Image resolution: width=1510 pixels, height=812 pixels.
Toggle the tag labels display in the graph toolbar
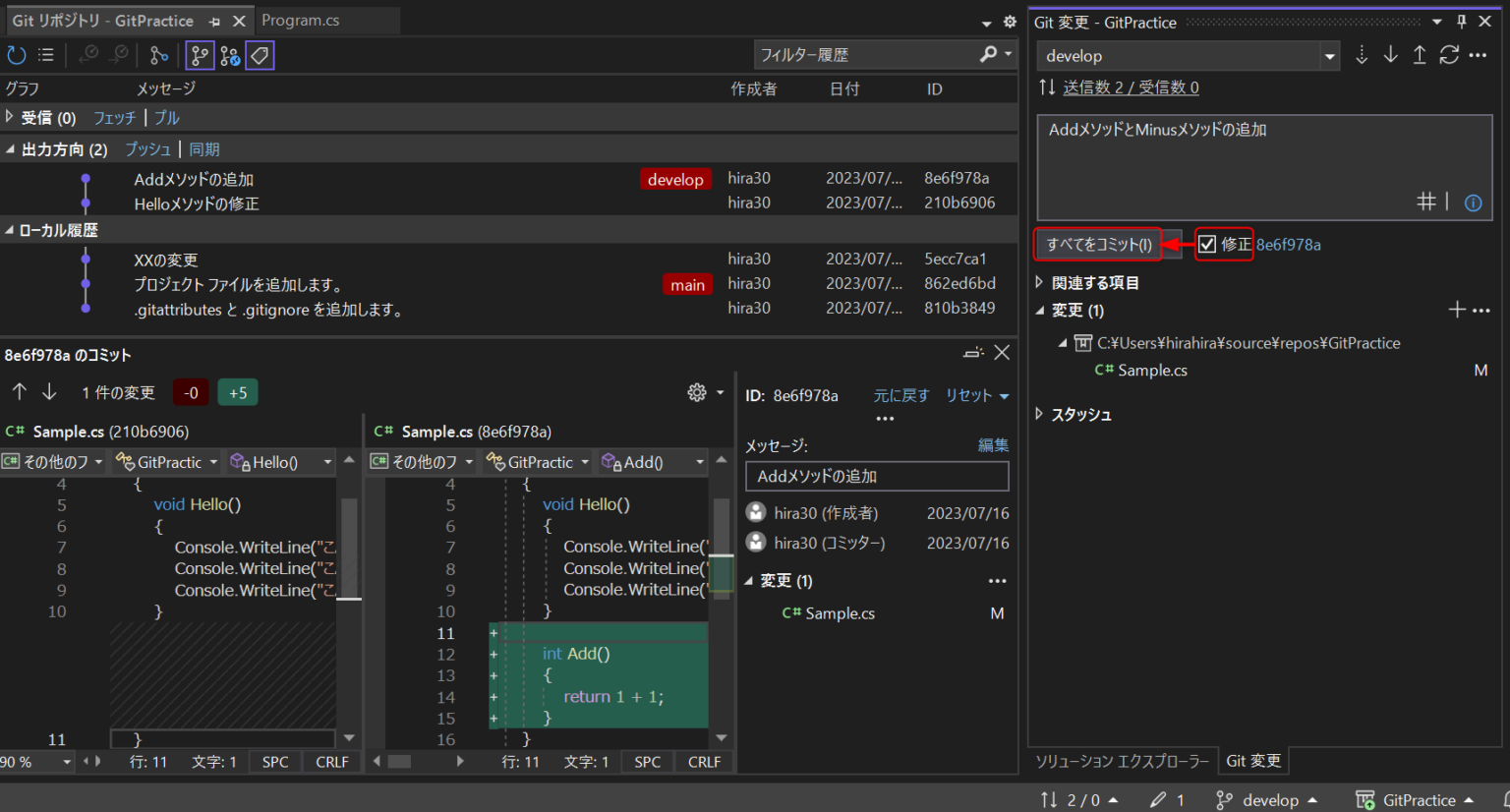coord(260,55)
